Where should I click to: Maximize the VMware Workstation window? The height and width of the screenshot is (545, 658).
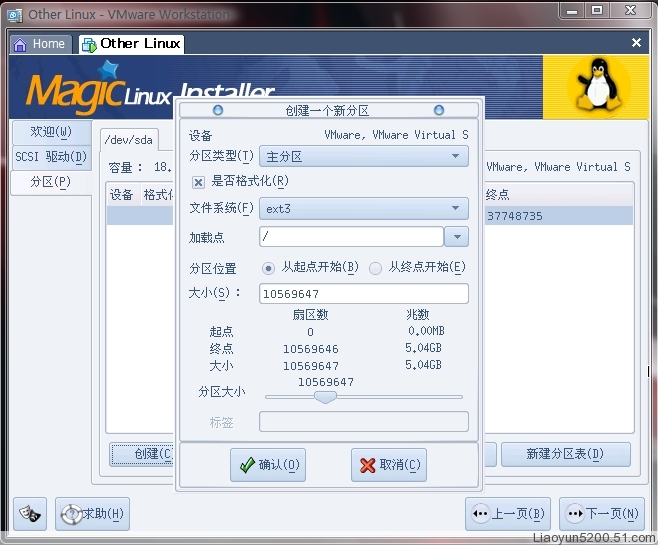tap(597, 10)
